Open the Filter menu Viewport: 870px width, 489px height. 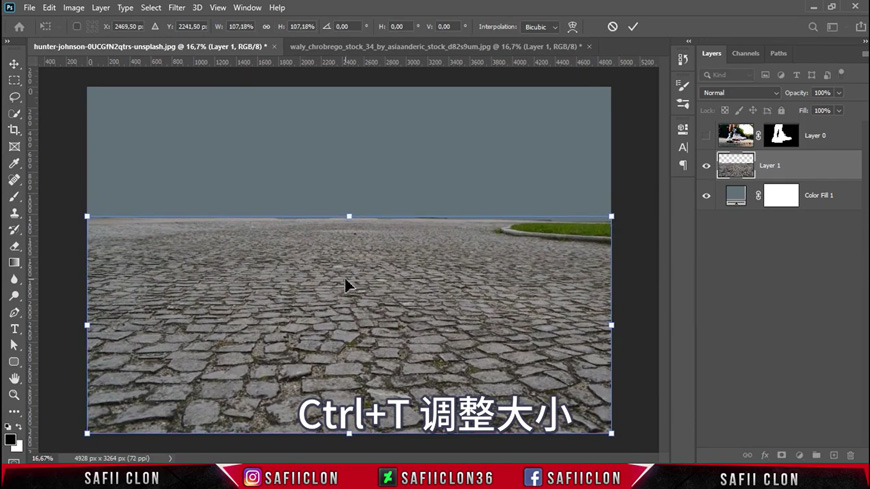pos(176,8)
